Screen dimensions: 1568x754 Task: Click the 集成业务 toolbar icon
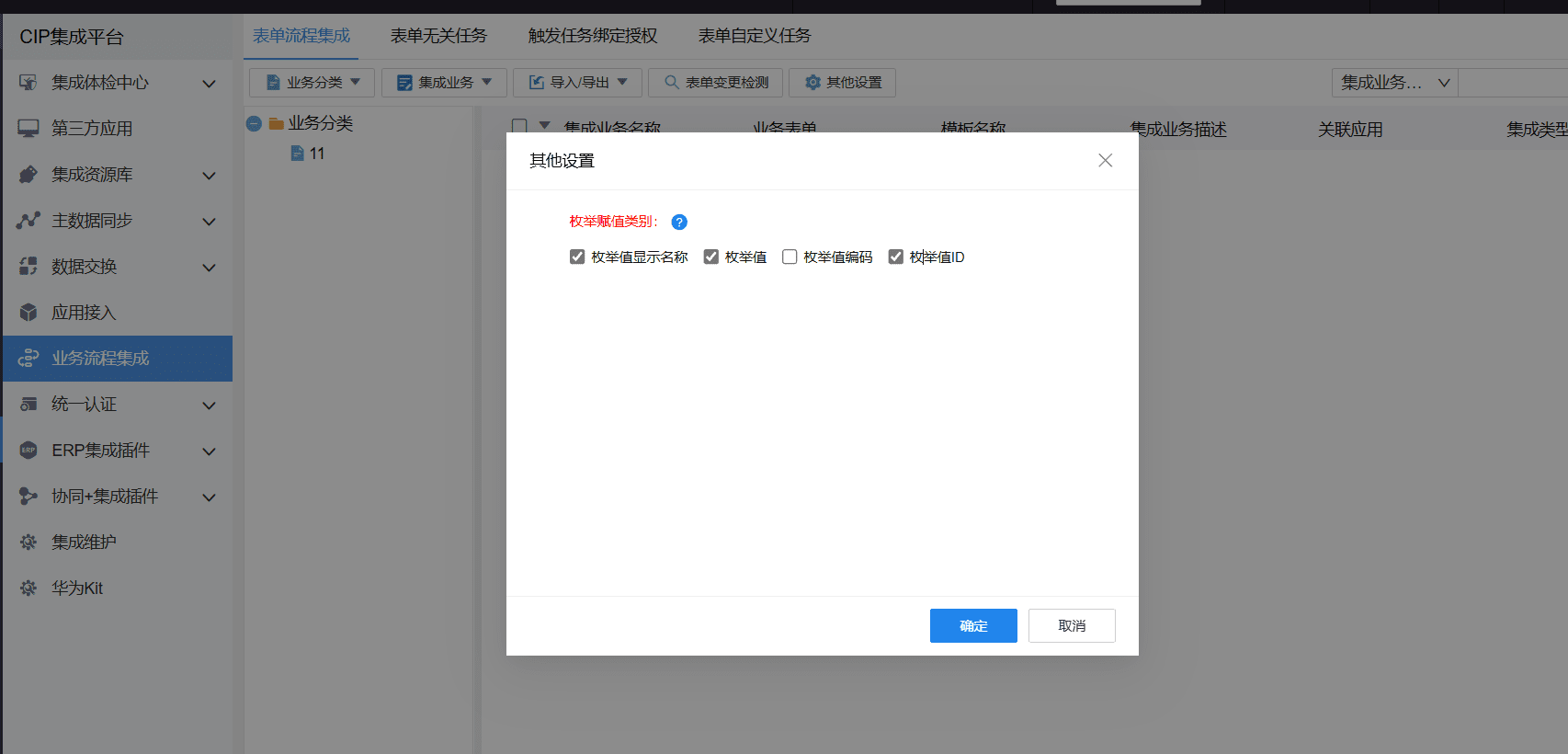click(404, 83)
